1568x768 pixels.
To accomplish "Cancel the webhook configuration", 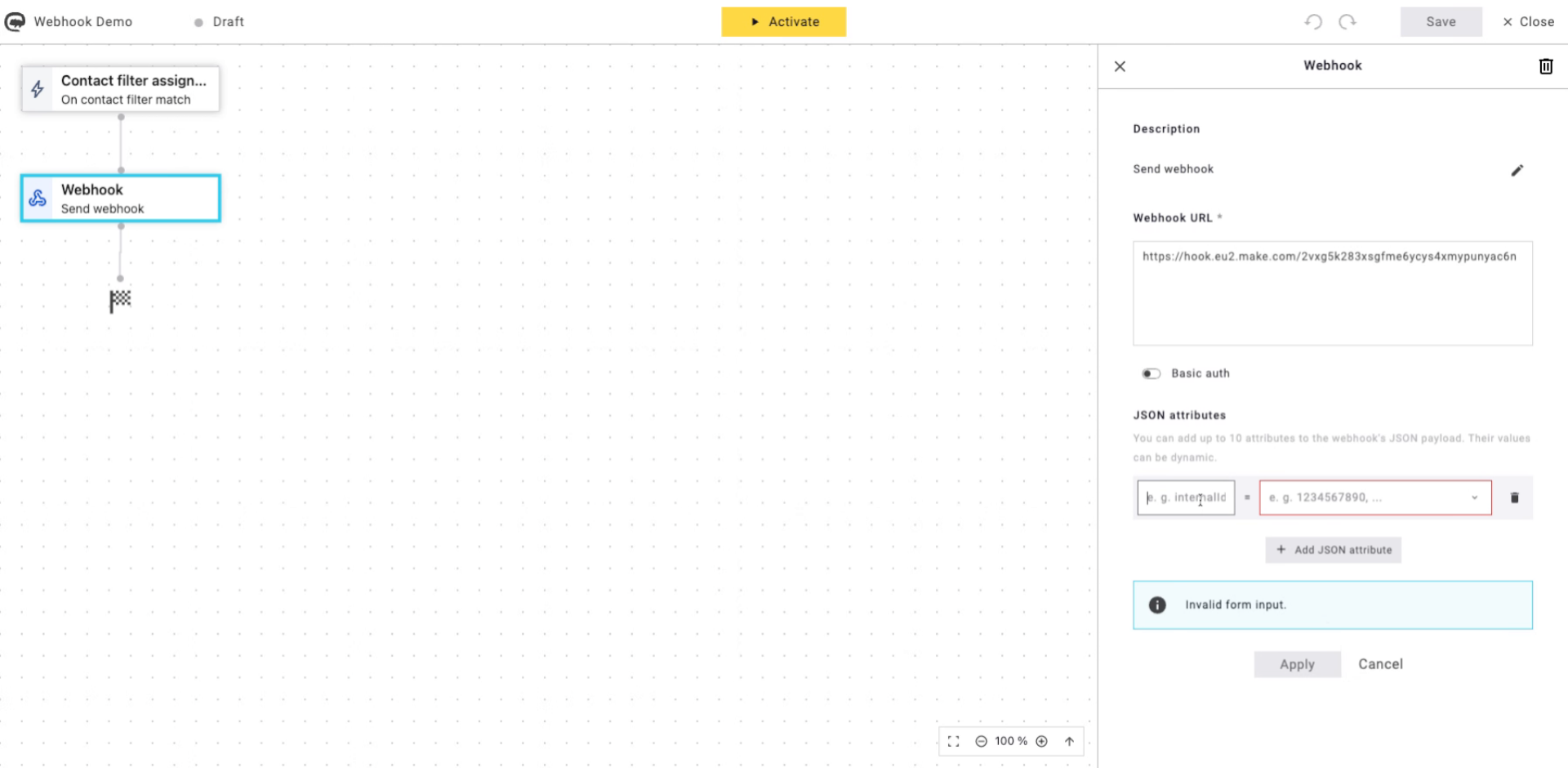I will click(1380, 664).
